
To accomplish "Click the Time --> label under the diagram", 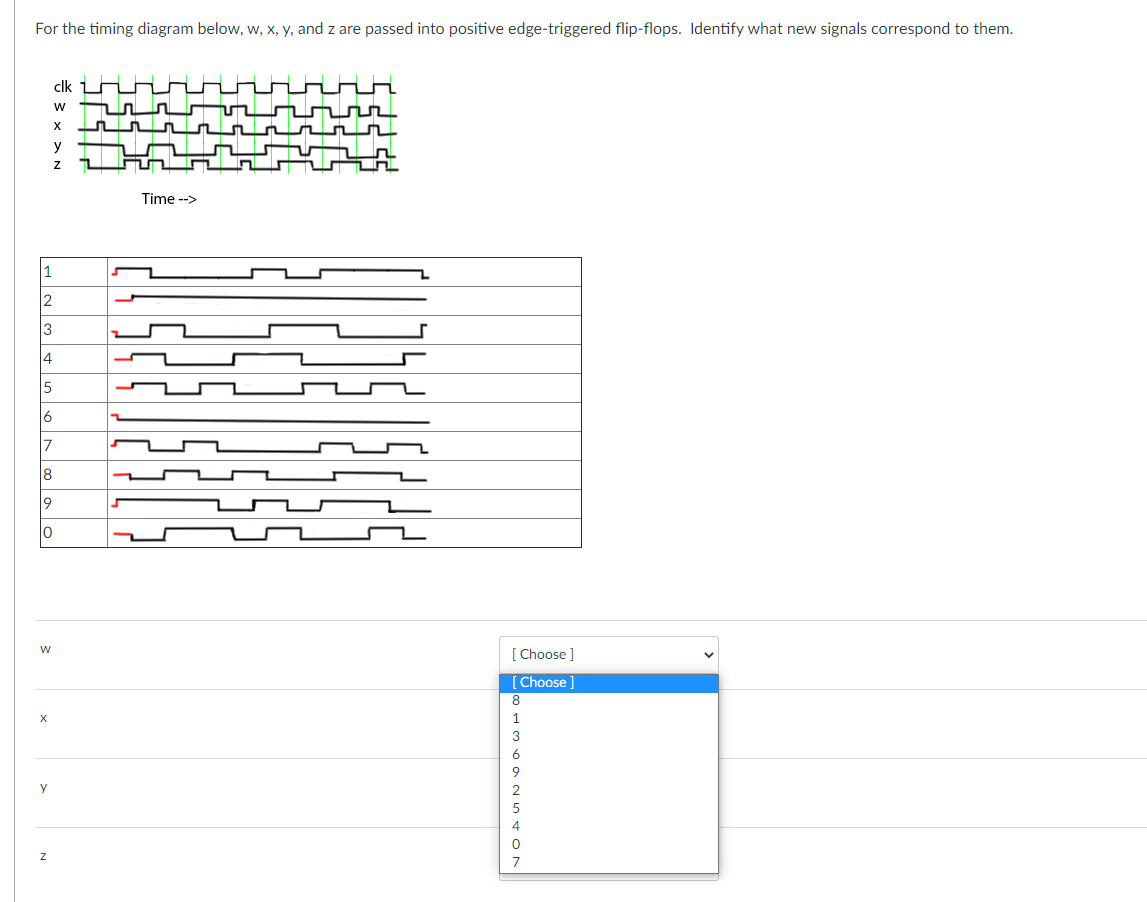I will point(168,198).
